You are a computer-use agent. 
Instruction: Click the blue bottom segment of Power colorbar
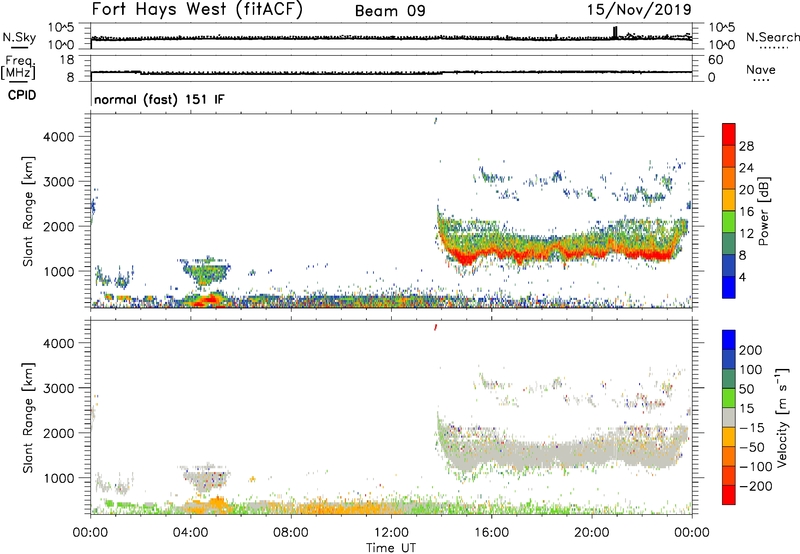[729, 287]
